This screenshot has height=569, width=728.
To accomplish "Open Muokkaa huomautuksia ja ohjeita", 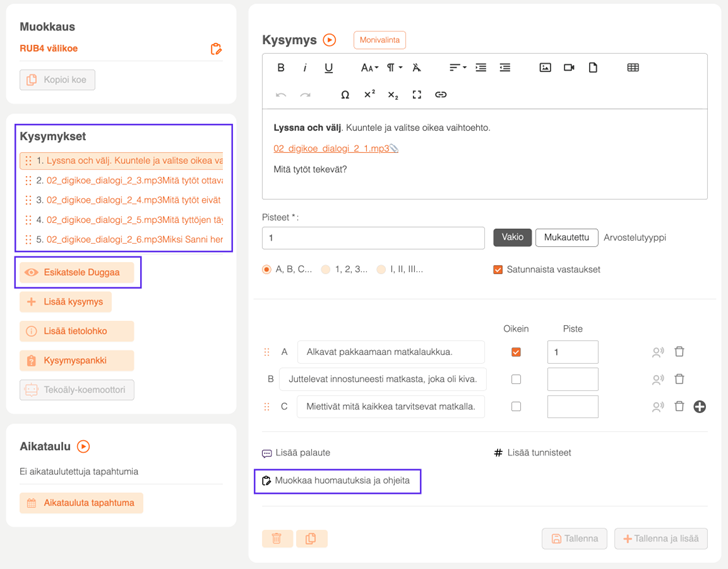I will click(336, 481).
